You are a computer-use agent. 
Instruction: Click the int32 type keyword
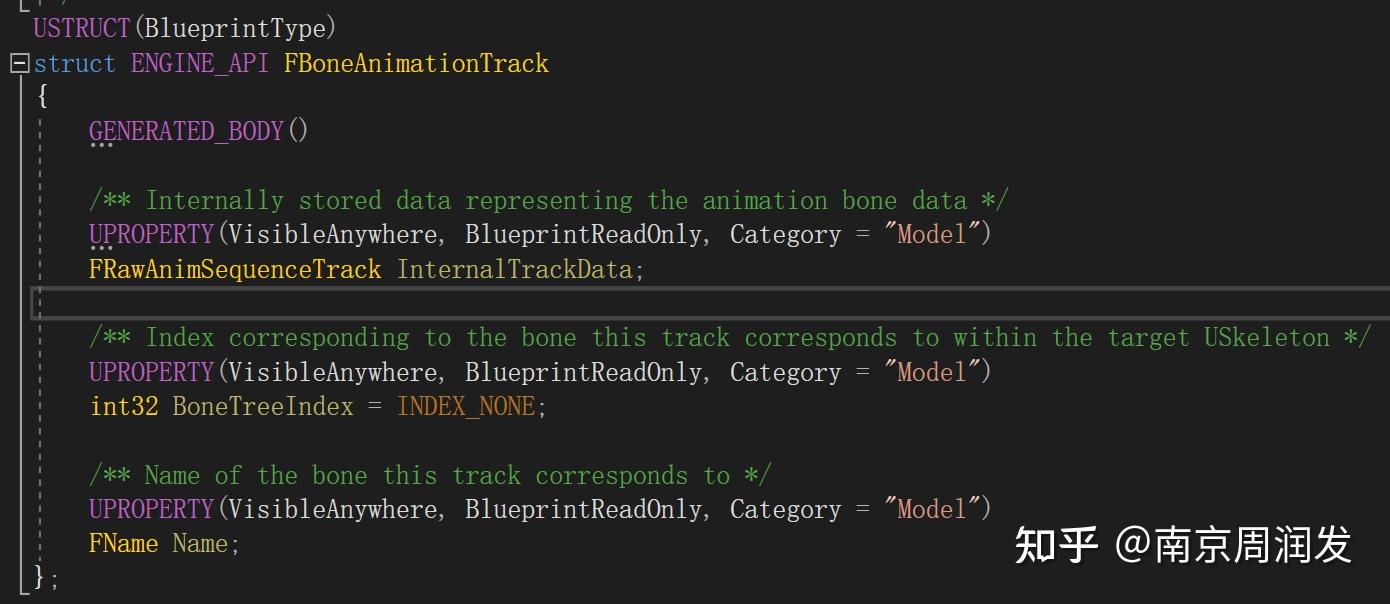(x=124, y=406)
